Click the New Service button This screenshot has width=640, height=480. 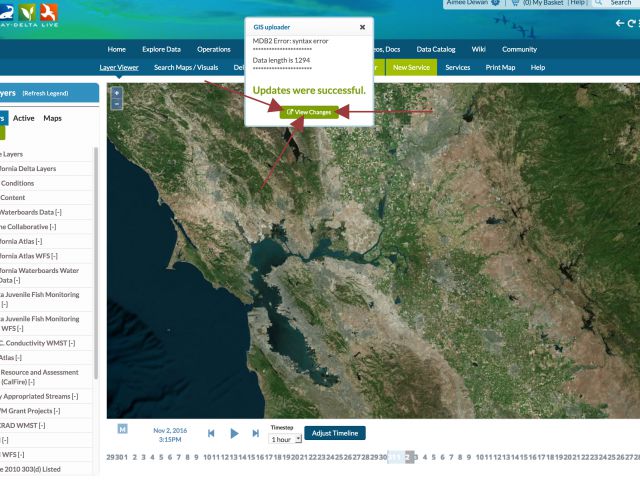pos(411,68)
